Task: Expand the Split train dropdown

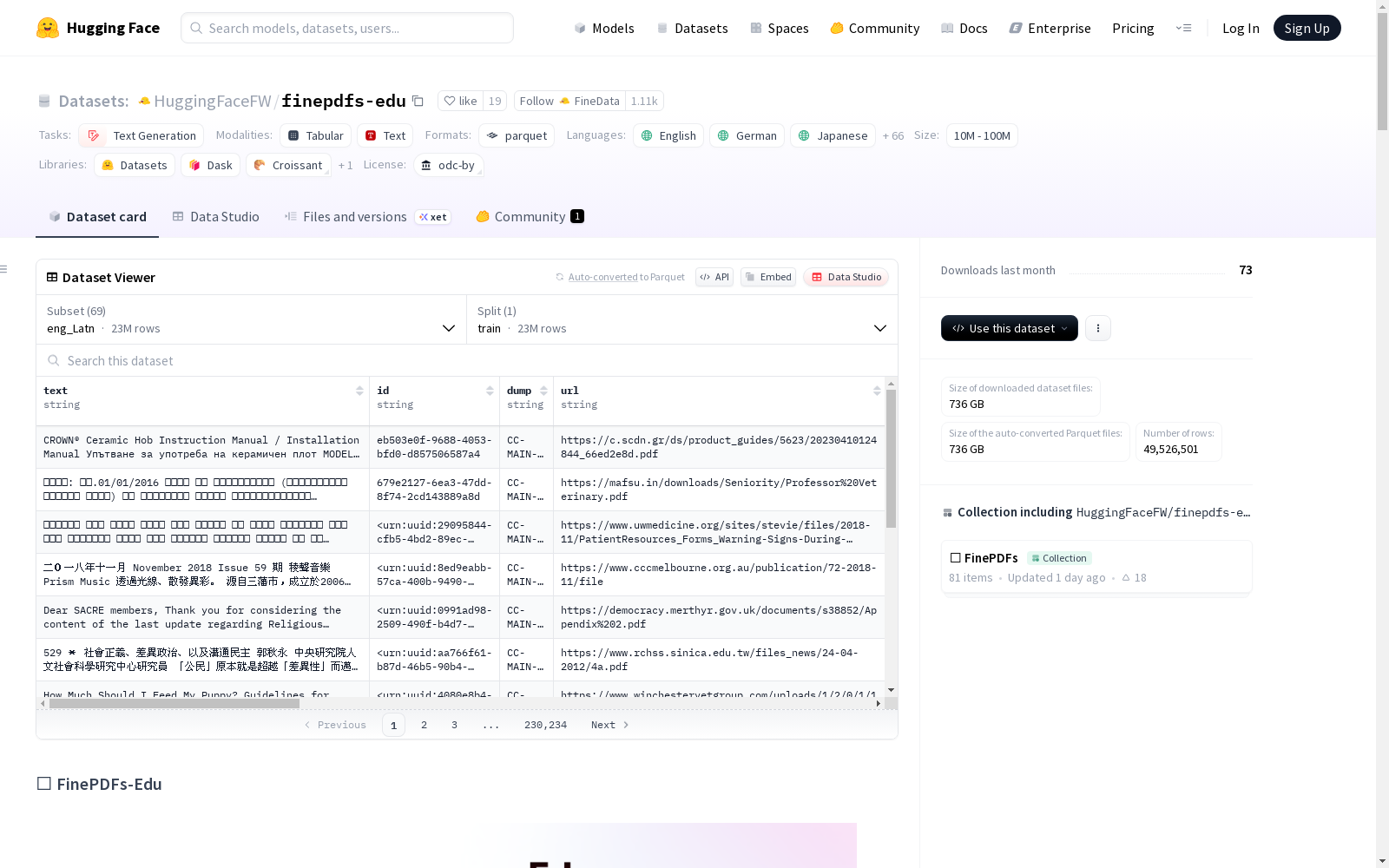Action: pos(682,319)
